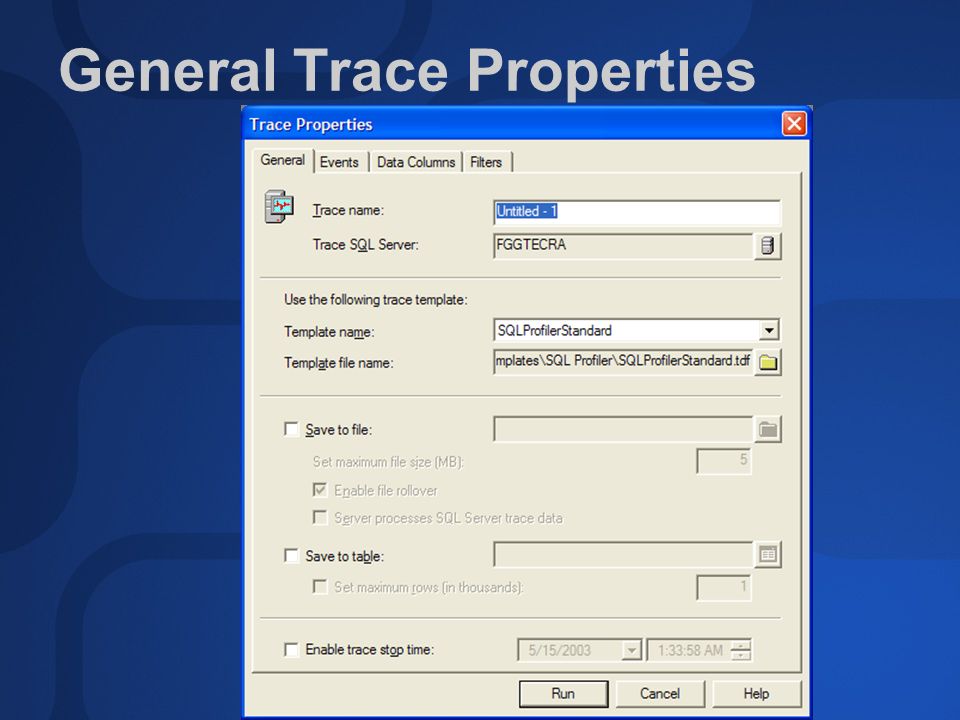Click the Template file name field
960x720 pixels.
(x=623, y=362)
